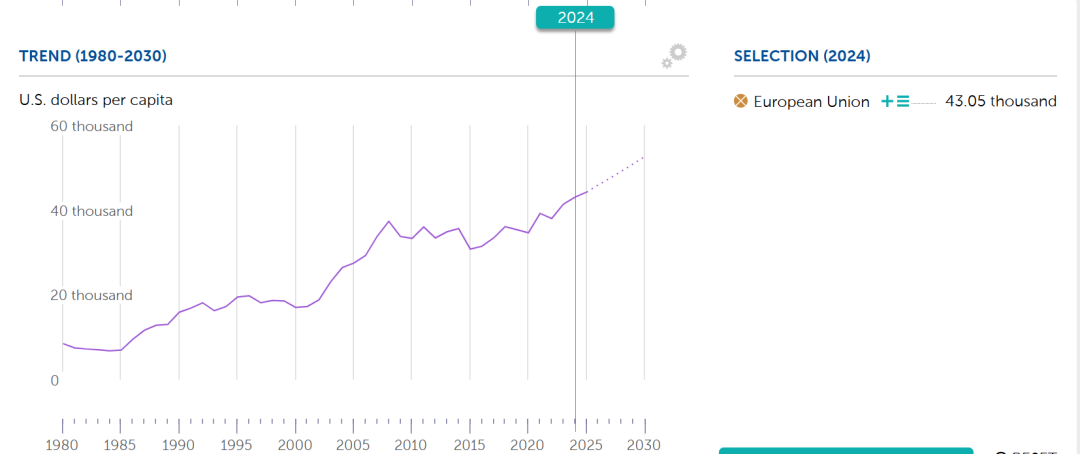Select 2010 on the year timeline
Image resolution: width=1080 pixels, height=454 pixels.
click(411, 444)
